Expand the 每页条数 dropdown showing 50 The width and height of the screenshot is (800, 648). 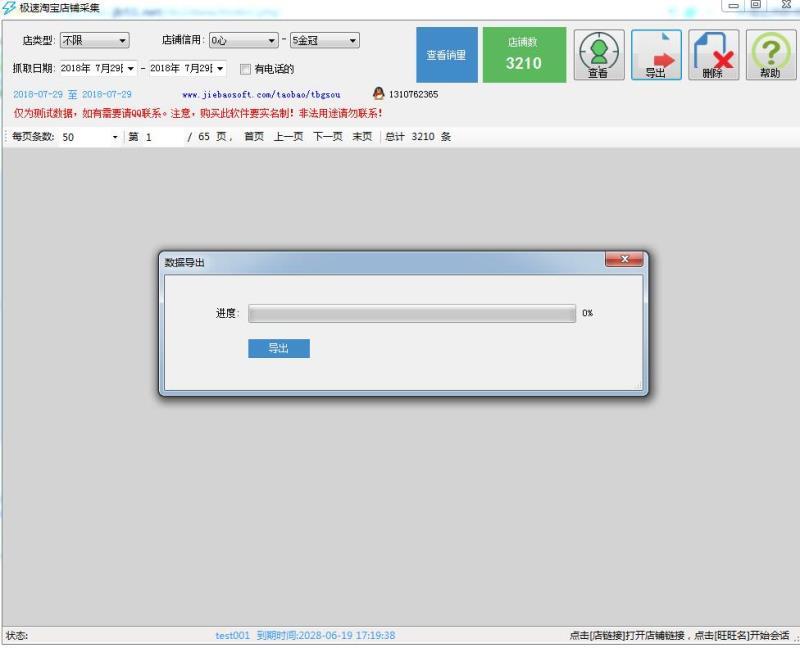[x=90, y=137]
